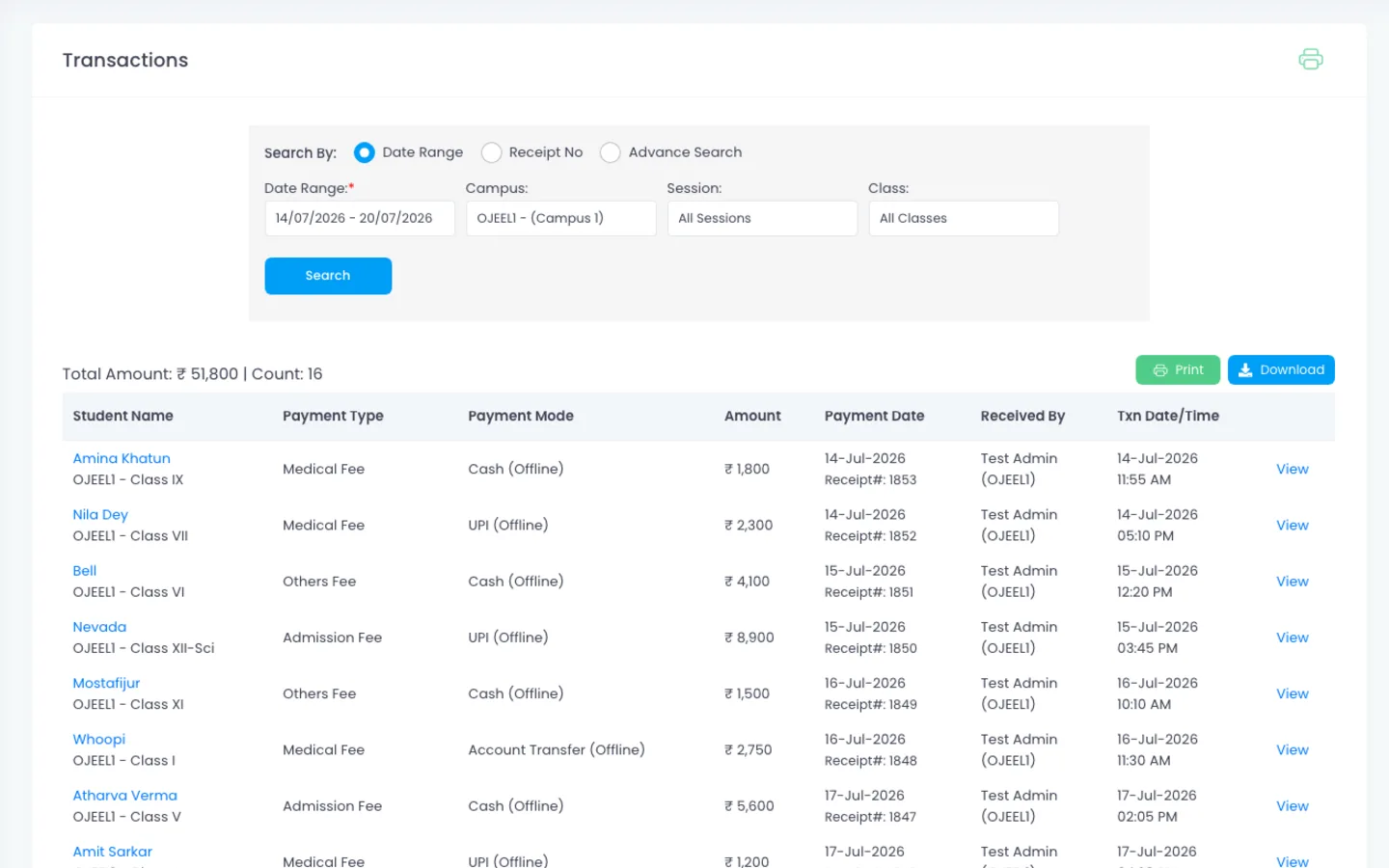This screenshot has height=868, width=1389.
Task: Click the Transactions page heading
Action: (x=125, y=60)
